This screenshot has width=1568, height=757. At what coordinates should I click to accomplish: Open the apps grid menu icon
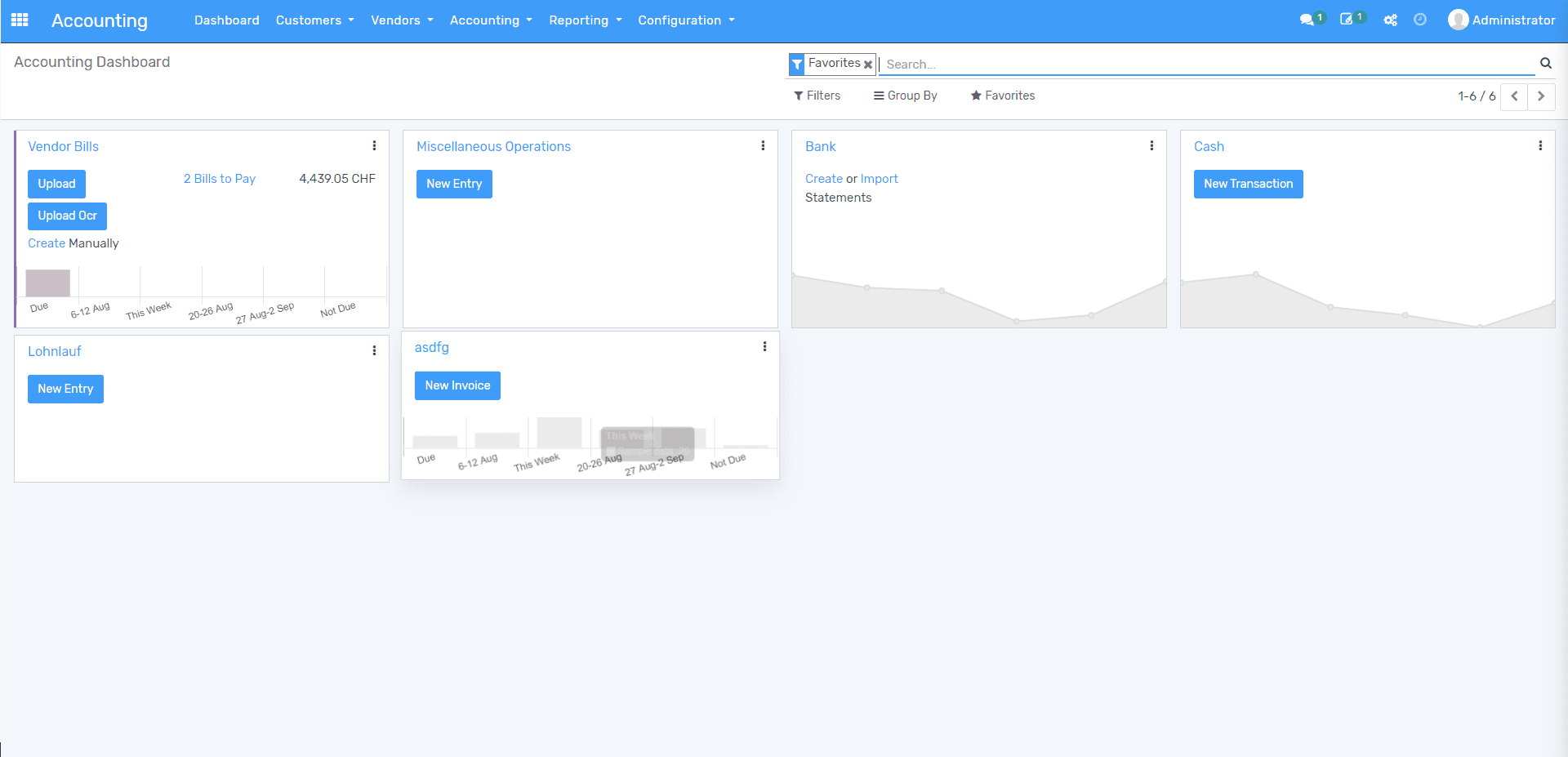pos(20,20)
